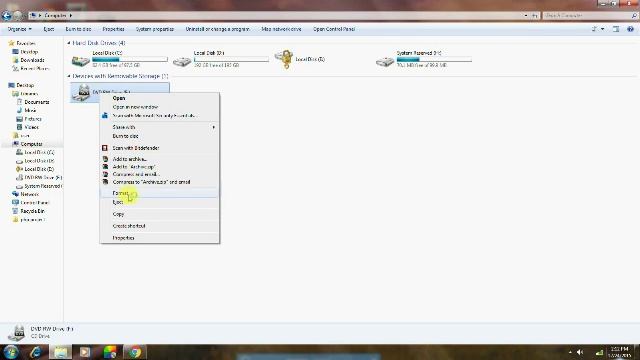Select DVD RW Drive in sidebar tree

[x=43, y=178]
